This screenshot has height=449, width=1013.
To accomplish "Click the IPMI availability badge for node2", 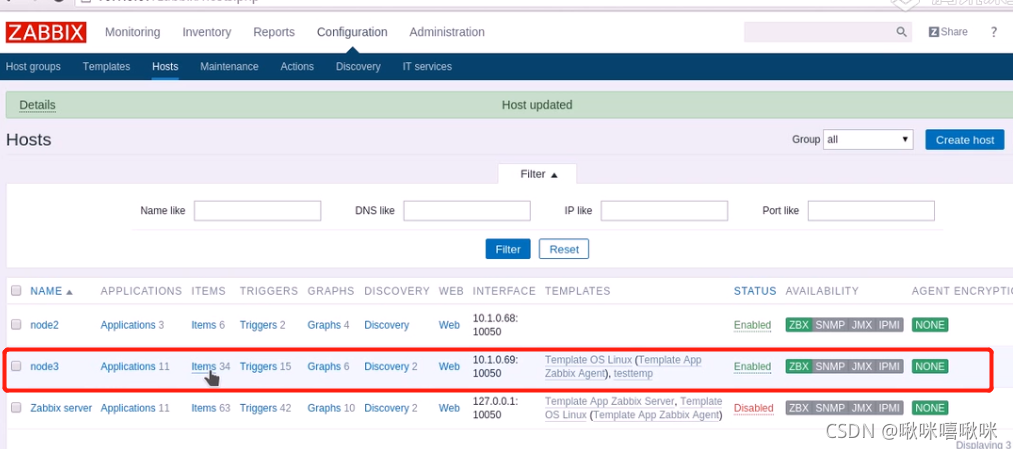I will point(889,325).
